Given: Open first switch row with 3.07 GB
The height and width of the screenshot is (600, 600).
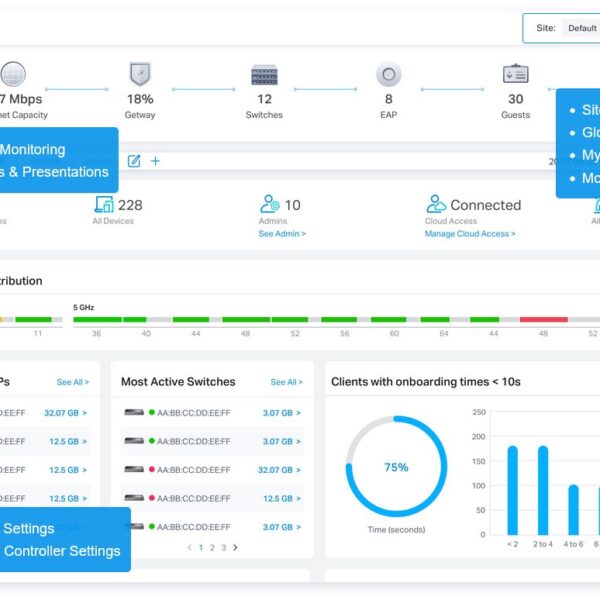Looking at the screenshot, I should click(212, 413).
